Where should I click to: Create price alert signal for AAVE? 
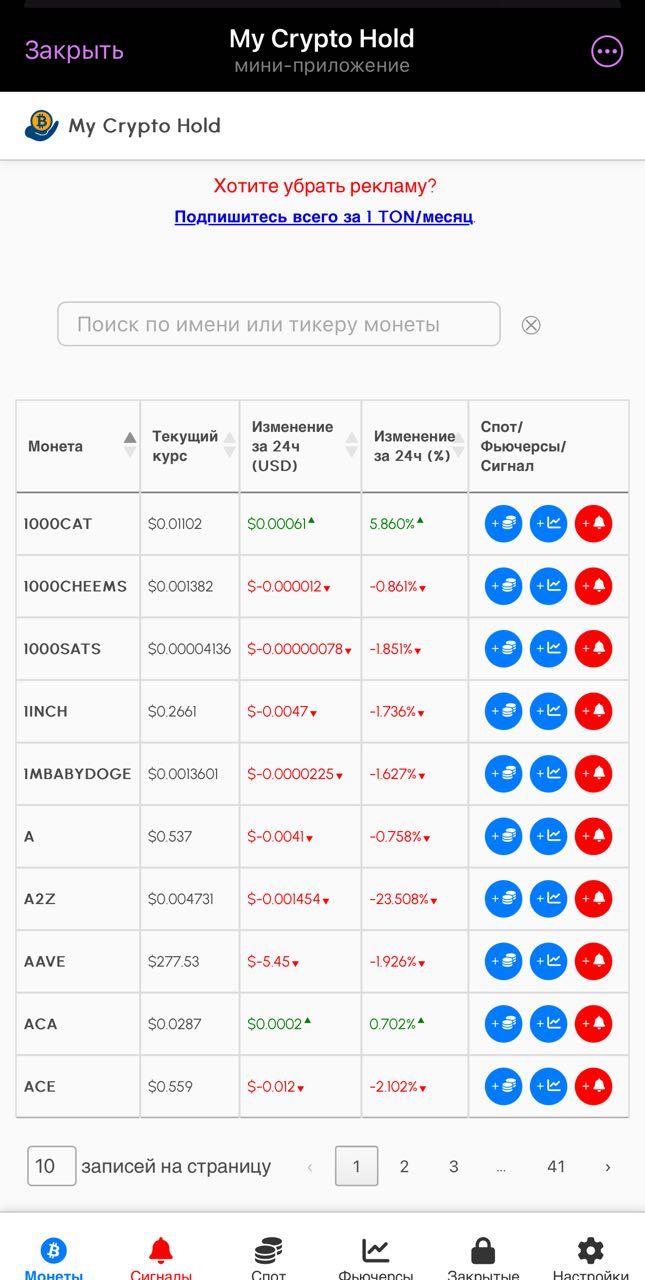pos(593,961)
